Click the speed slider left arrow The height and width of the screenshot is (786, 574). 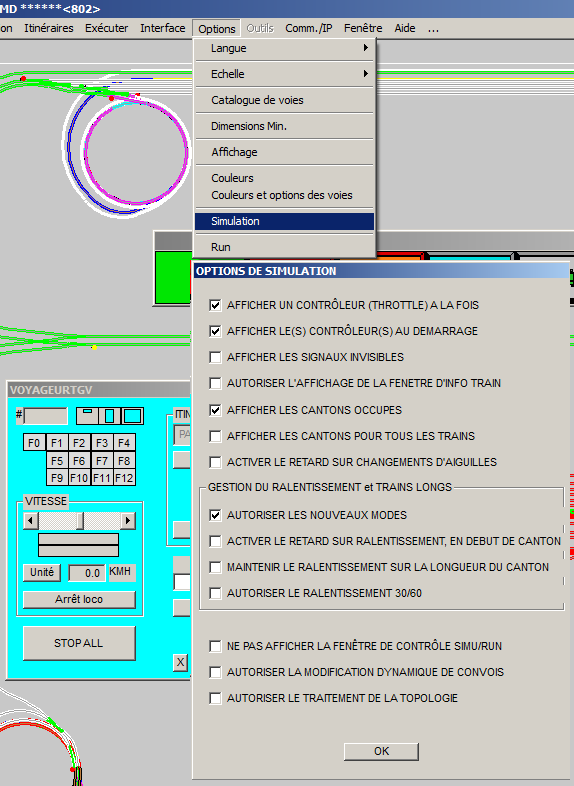[31, 521]
